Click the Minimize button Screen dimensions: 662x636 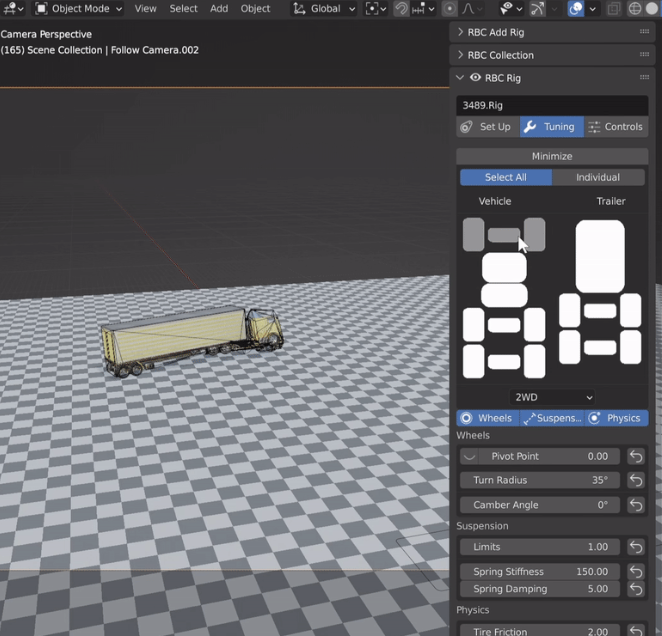click(552, 156)
